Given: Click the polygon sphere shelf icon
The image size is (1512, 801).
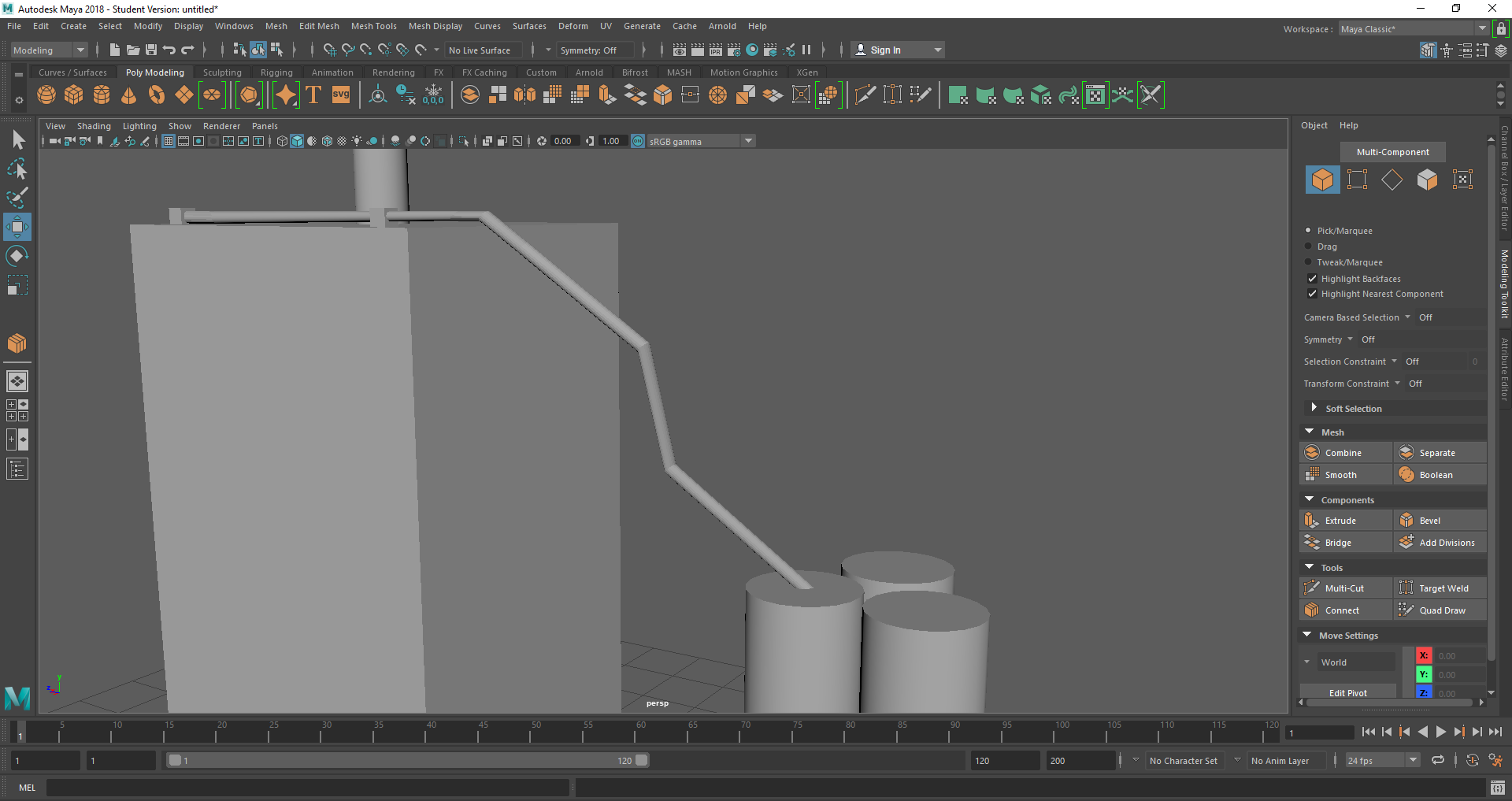Looking at the screenshot, I should pos(46,95).
